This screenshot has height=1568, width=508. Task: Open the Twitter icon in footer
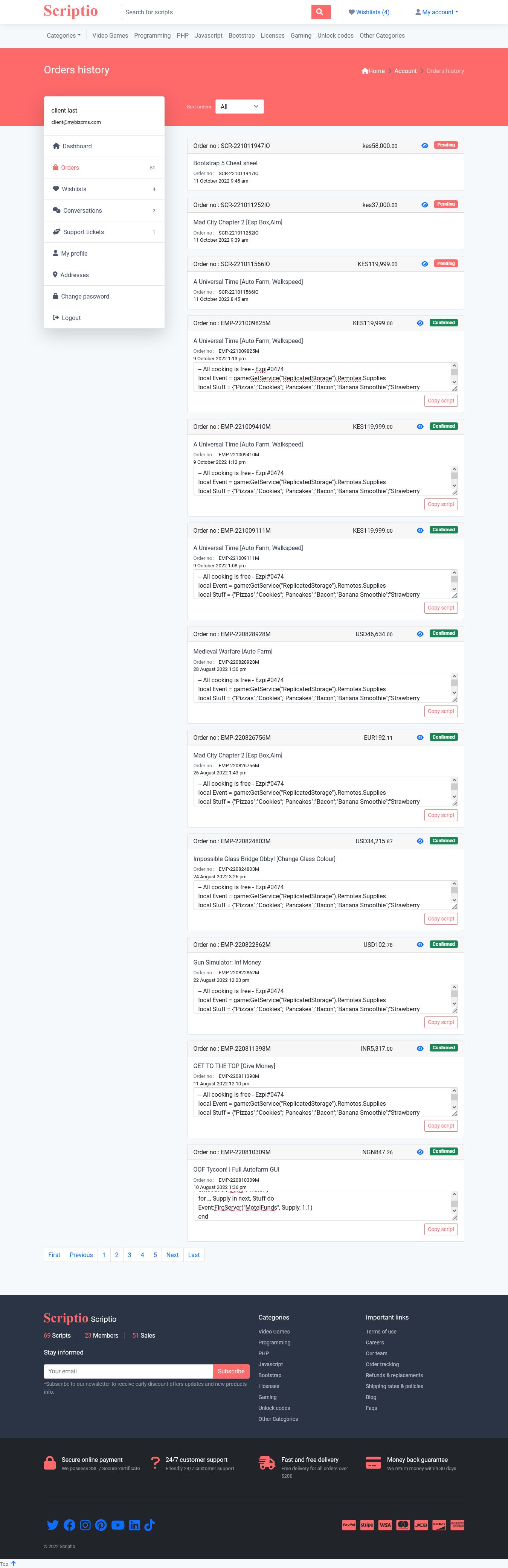click(x=53, y=1524)
